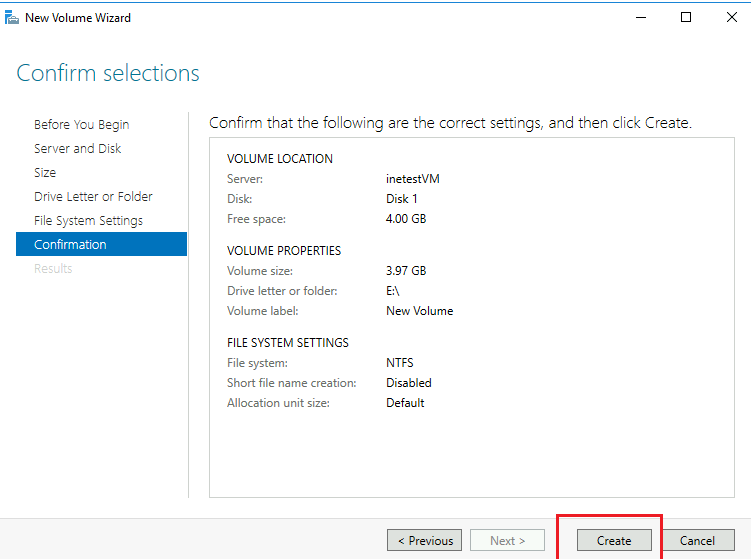Image resolution: width=751 pixels, height=559 pixels.
Task: Click Create to create the volume
Action: point(614,541)
